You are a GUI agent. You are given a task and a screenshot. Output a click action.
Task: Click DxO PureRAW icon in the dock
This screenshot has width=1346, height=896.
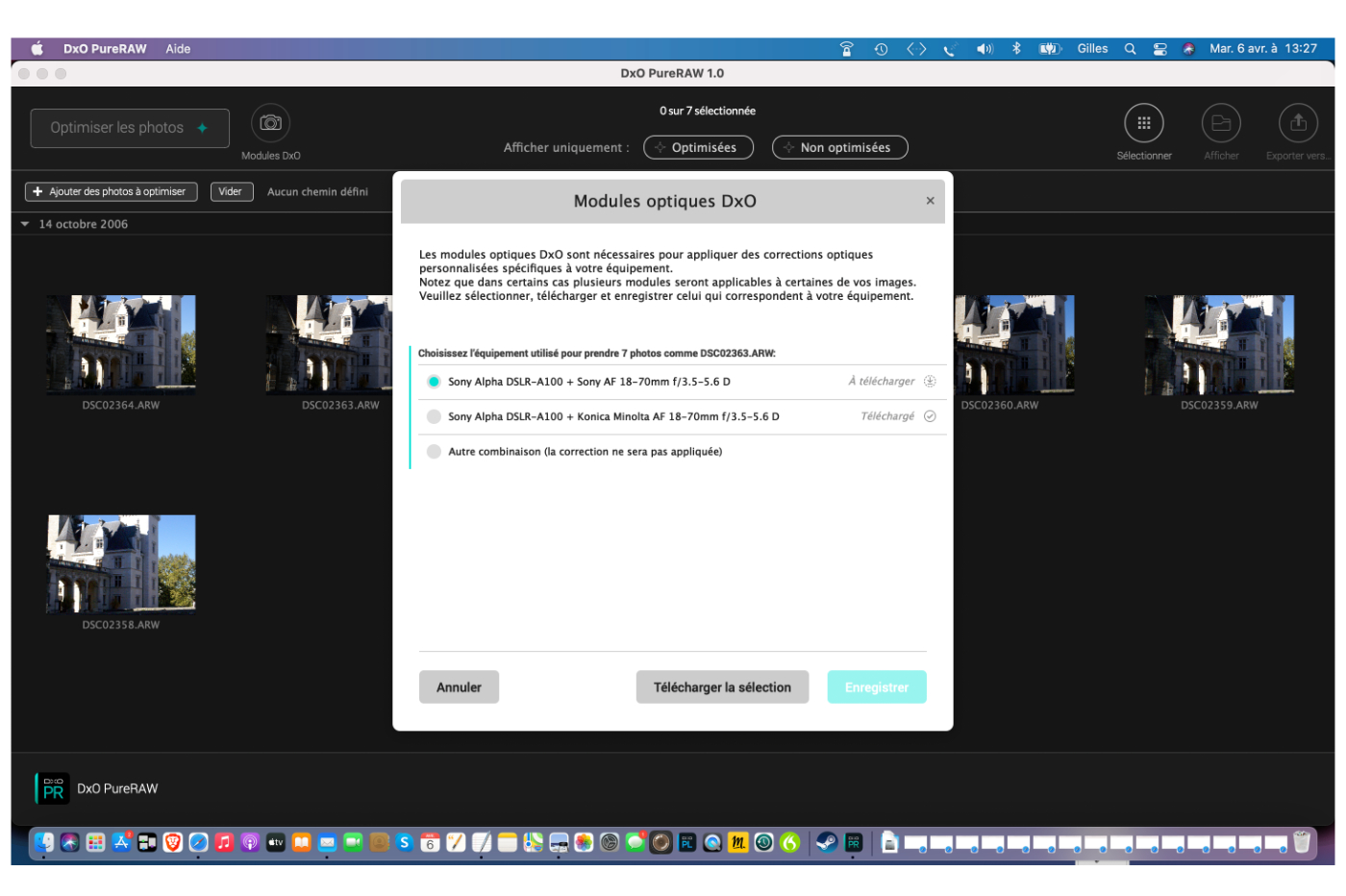(x=853, y=842)
